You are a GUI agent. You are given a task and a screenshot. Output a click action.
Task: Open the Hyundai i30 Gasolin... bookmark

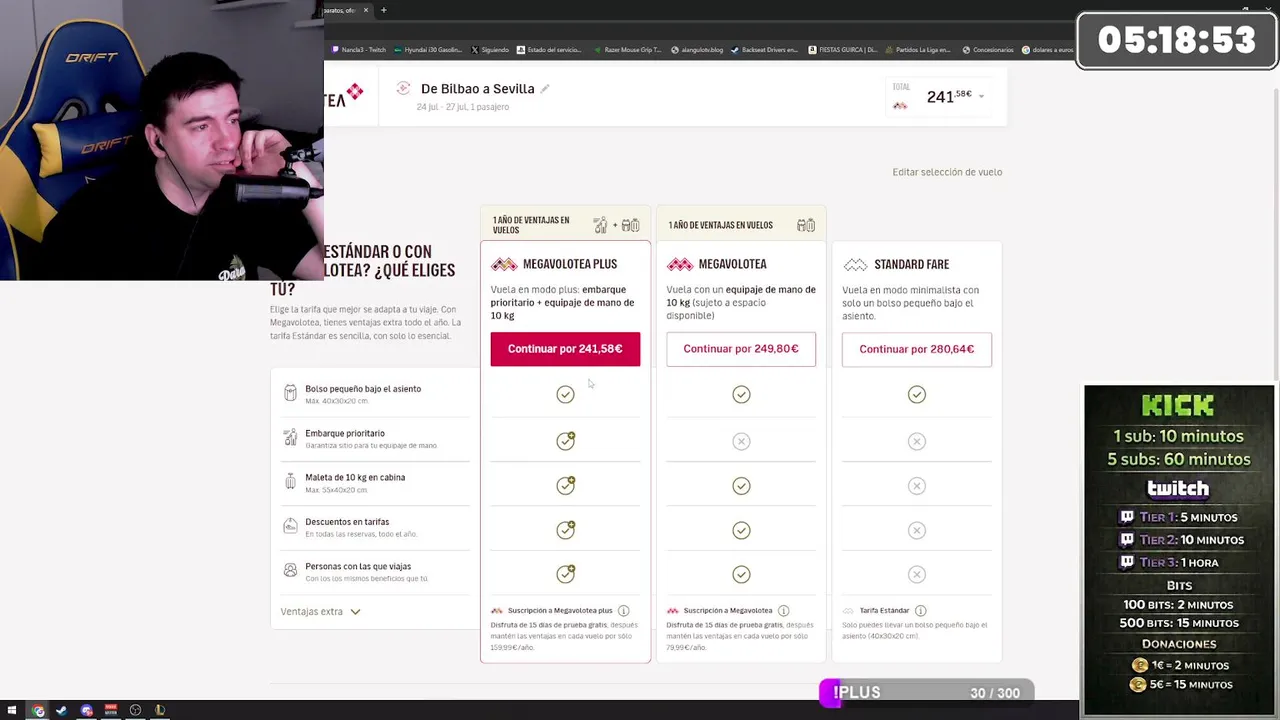428,50
